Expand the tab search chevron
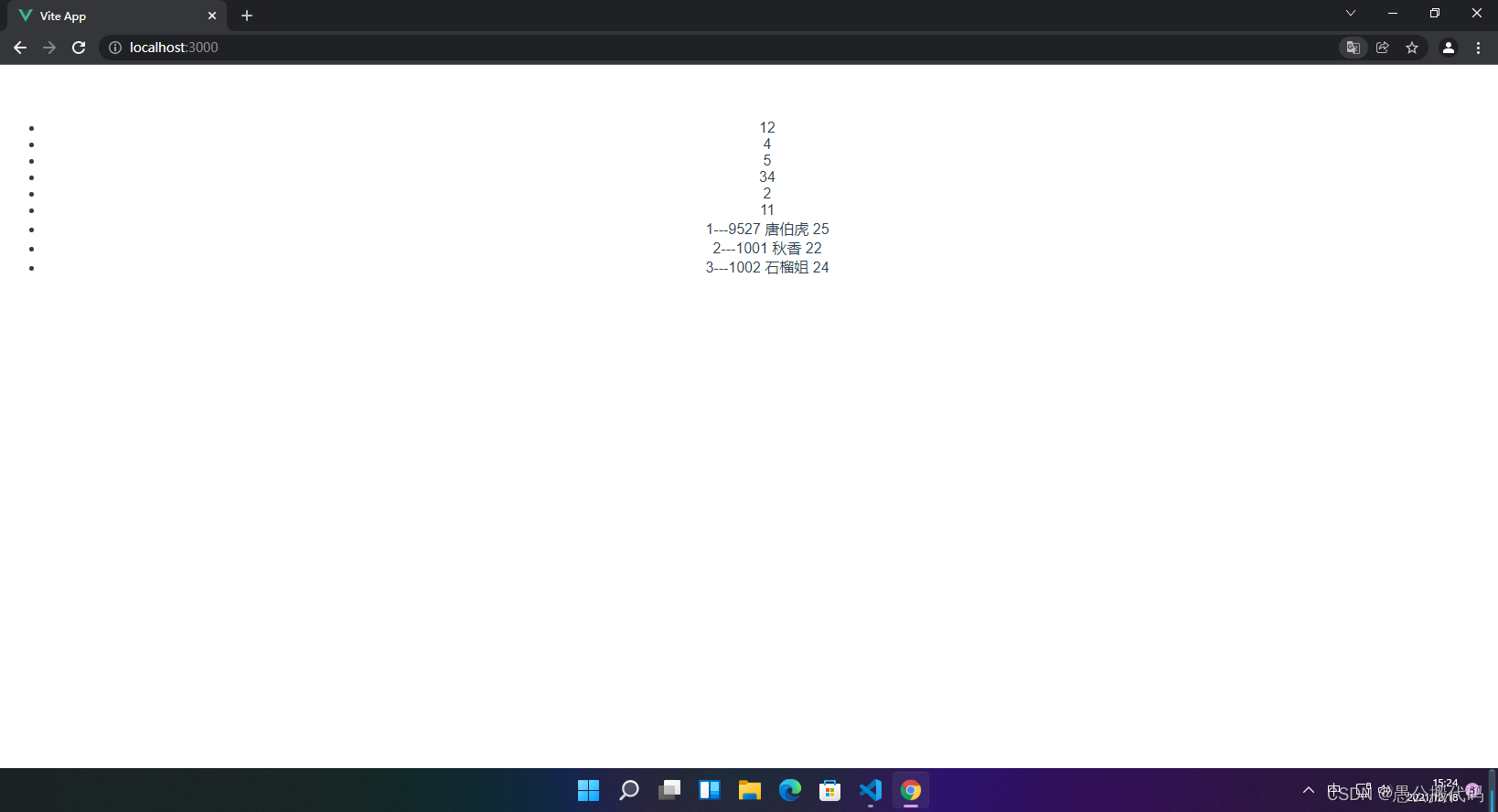The width and height of the screenshot is (1498, 812). click(1350, 13)
